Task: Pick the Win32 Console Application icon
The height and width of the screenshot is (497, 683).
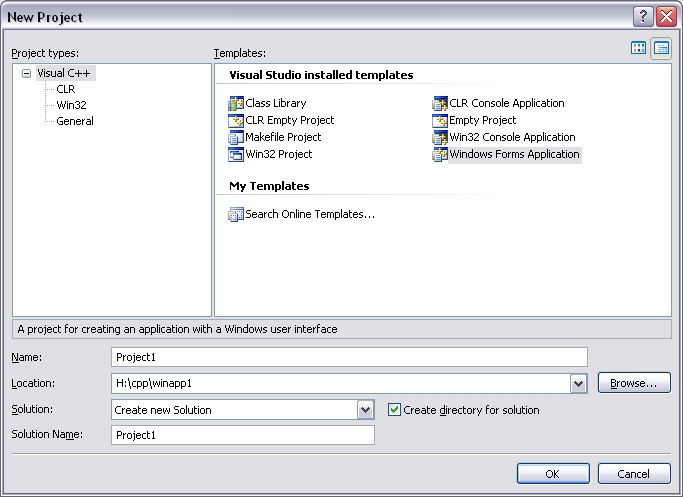Action: [x=440, y=137]
